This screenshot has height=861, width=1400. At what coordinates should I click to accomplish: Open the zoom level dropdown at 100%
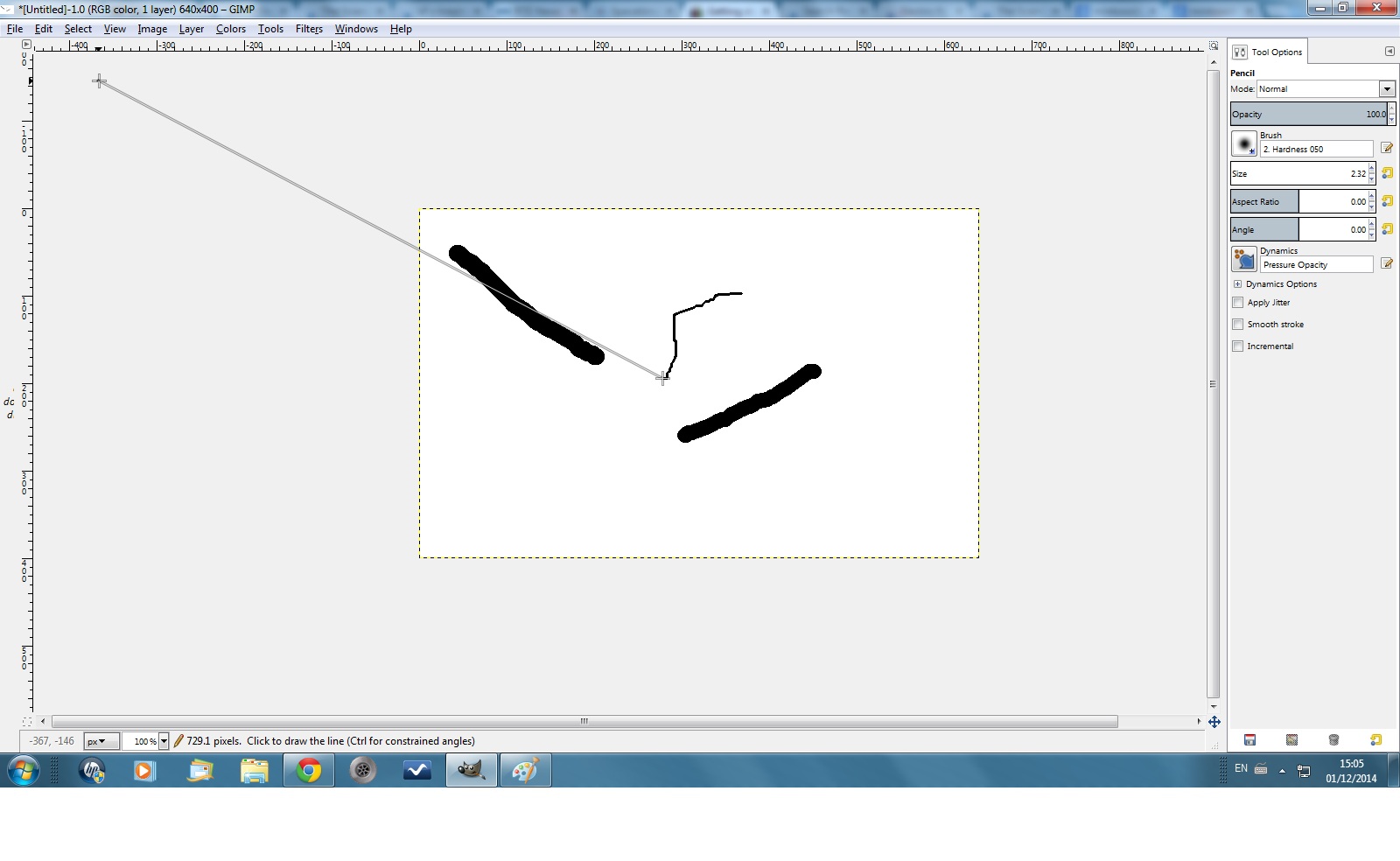[164, 741]
